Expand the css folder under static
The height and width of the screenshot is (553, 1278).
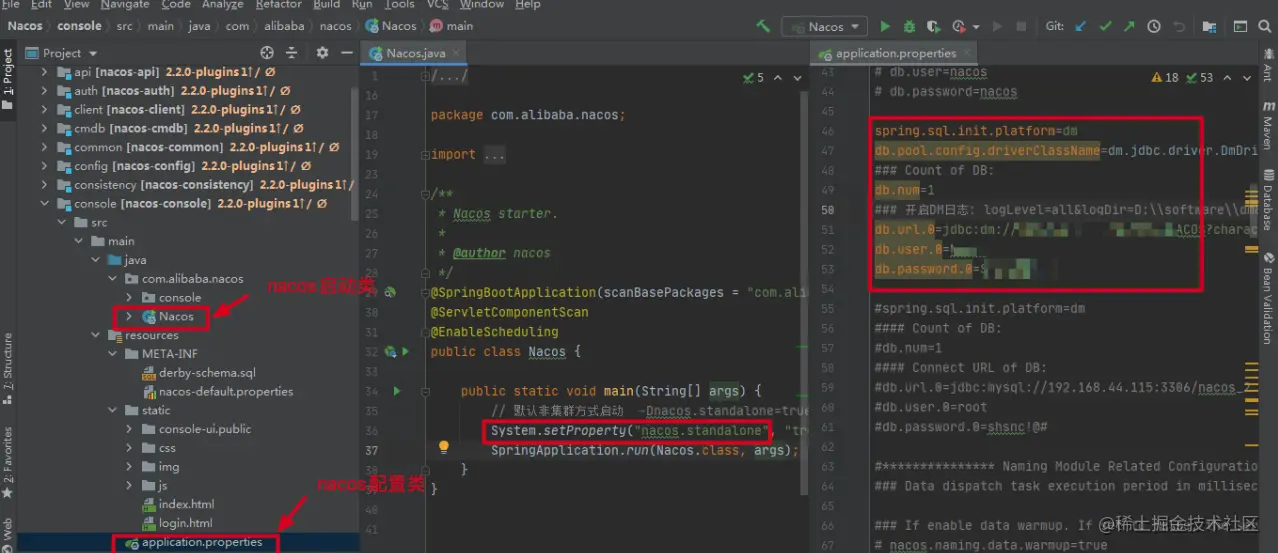tap(131, 448)
